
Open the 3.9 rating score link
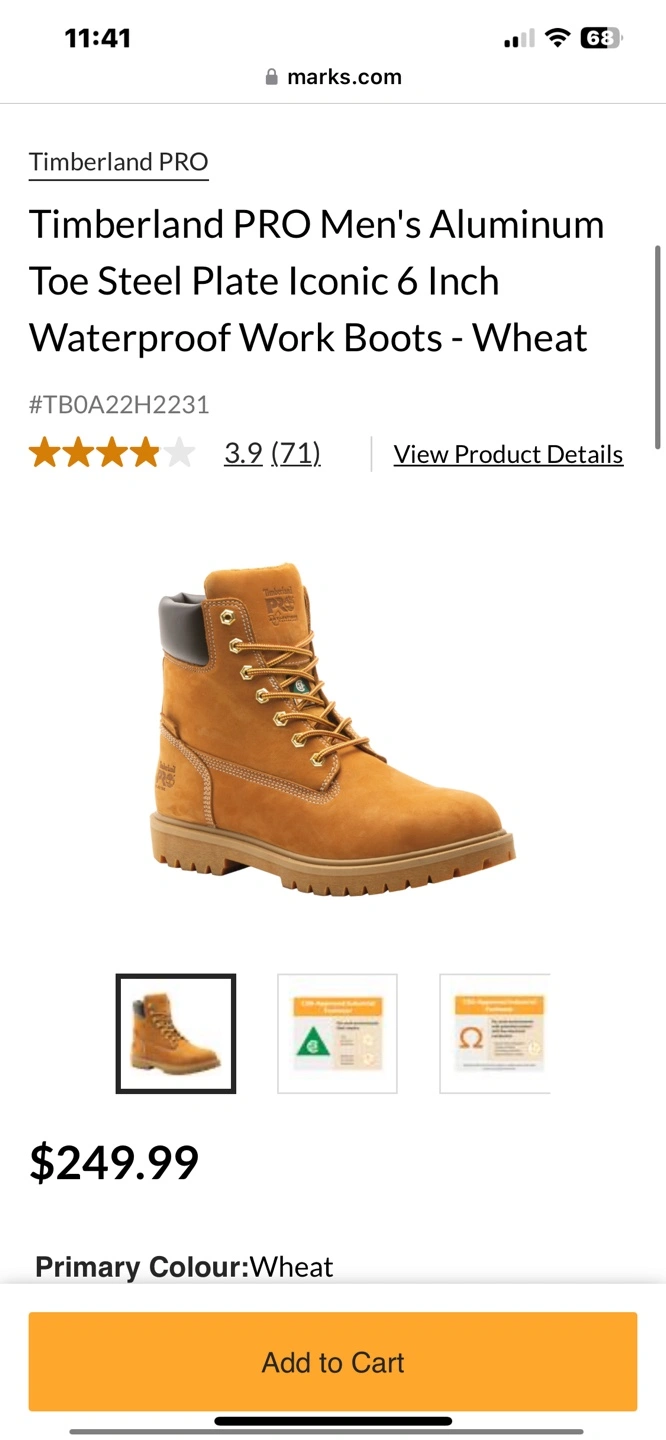coord(243,453)
